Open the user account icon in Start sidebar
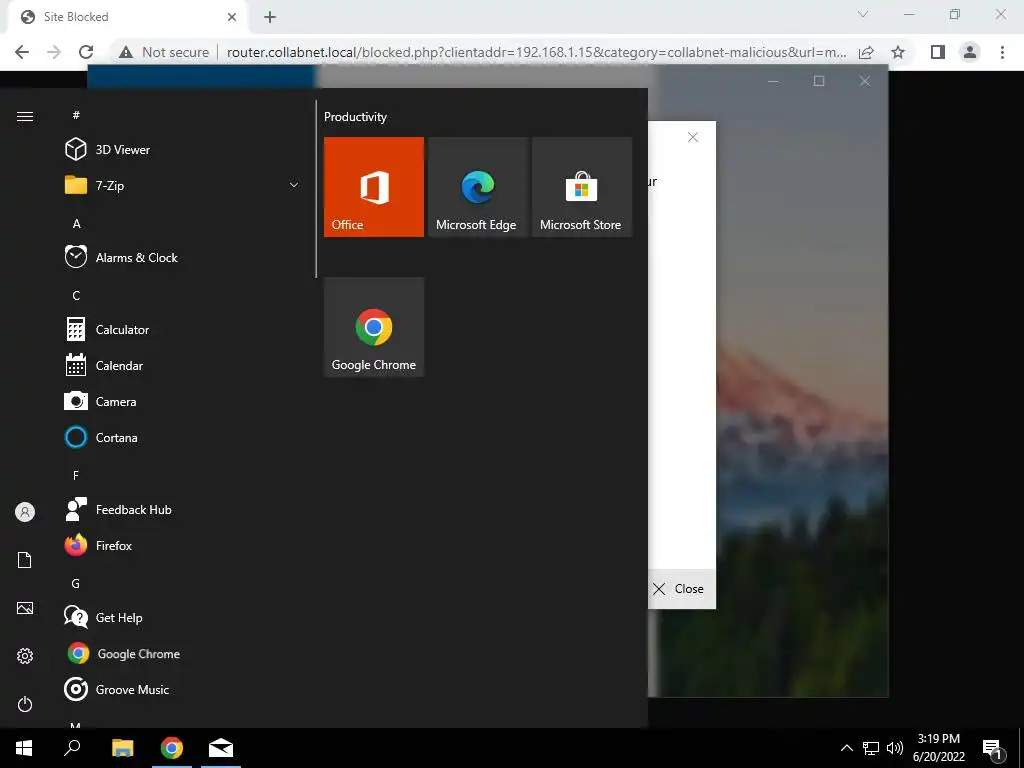 (x=25, y=512)
